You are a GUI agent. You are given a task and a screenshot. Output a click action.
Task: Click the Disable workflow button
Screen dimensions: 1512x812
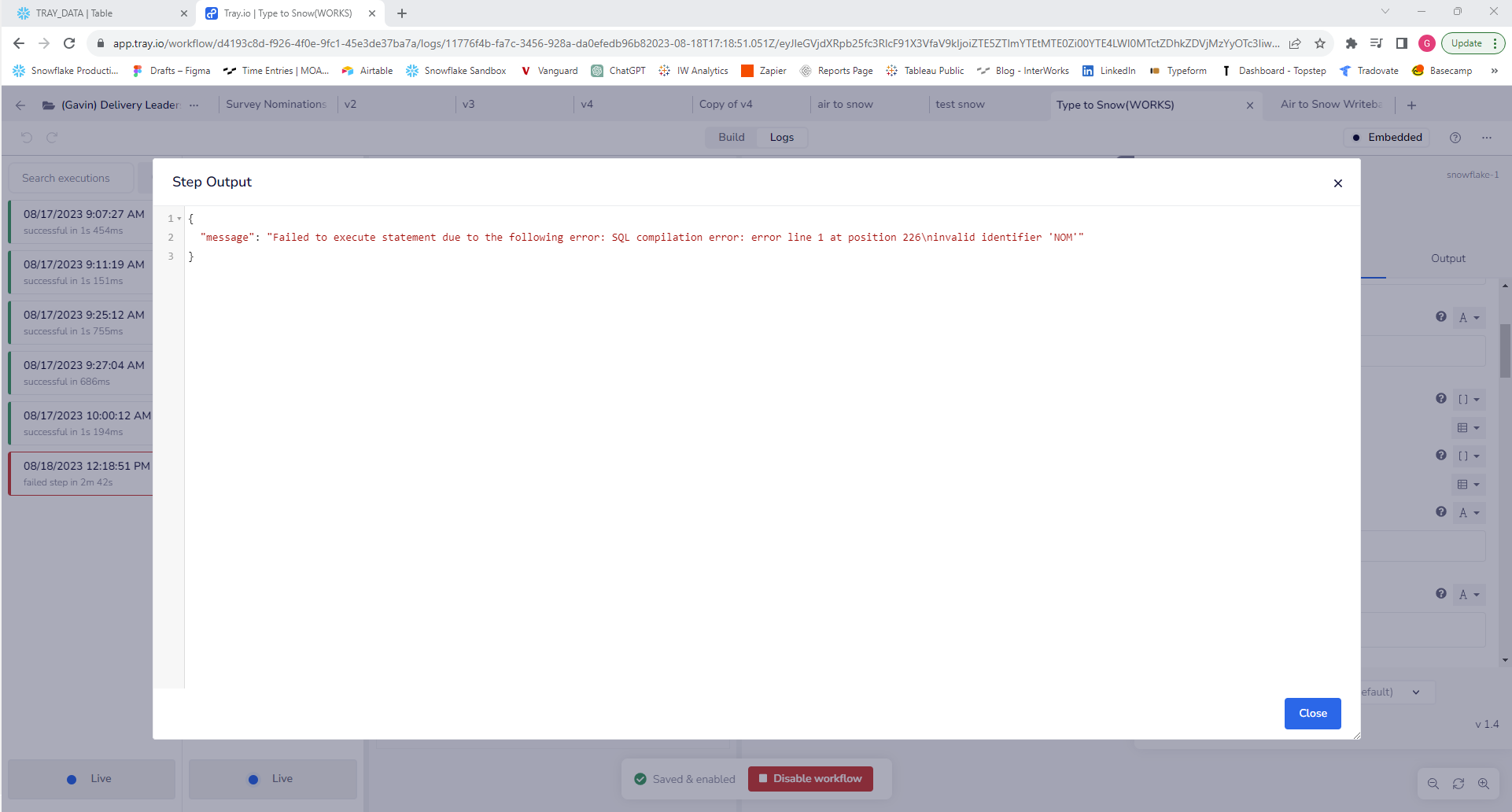pos(810,778)
